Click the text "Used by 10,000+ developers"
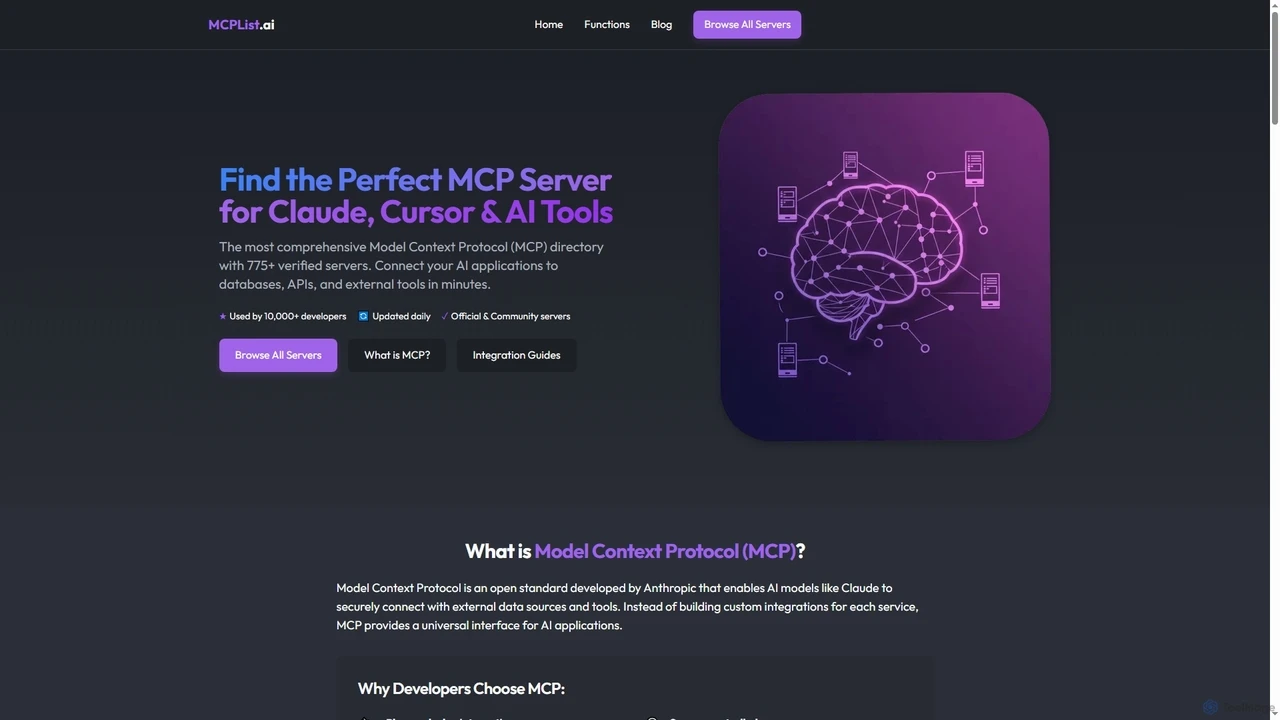1280x720 pixels. [x=288, y=316]
